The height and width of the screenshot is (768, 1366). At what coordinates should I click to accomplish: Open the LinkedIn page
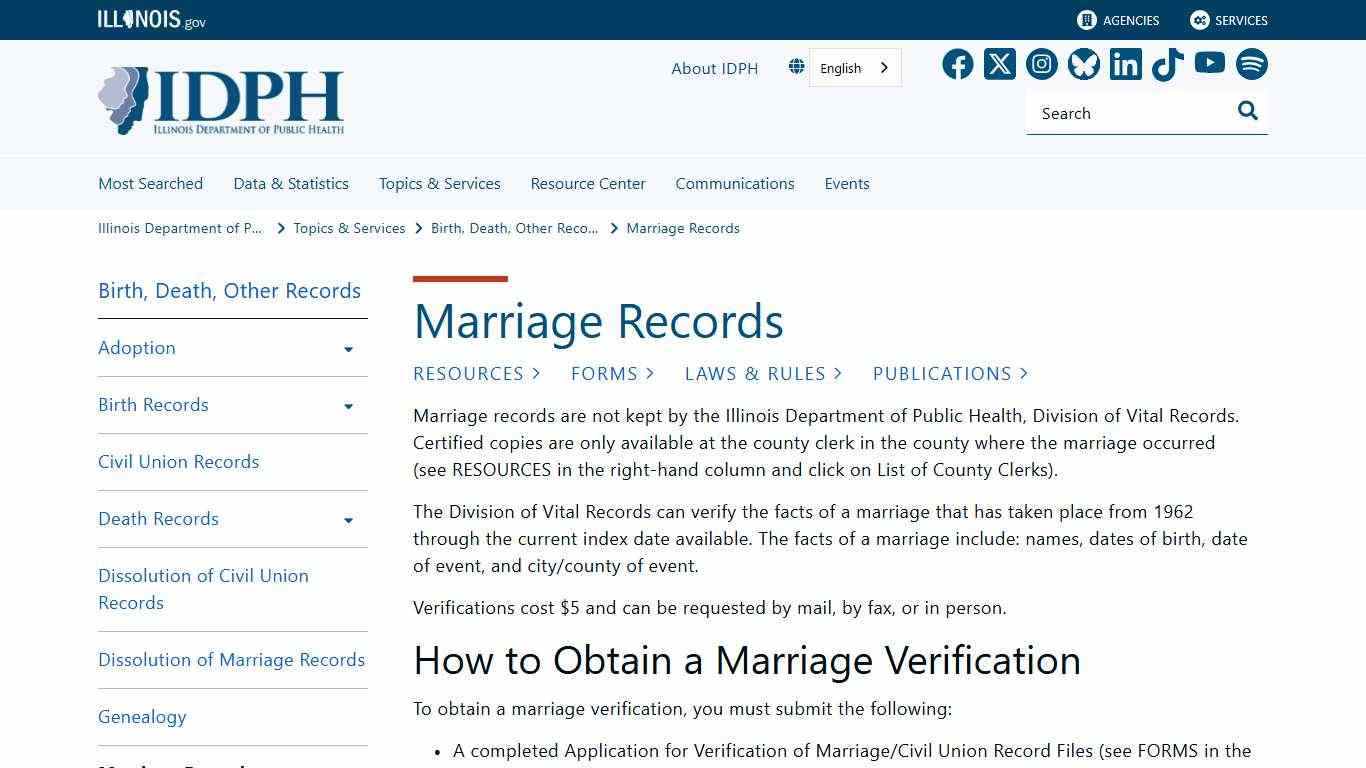[x=1125, y=64]
